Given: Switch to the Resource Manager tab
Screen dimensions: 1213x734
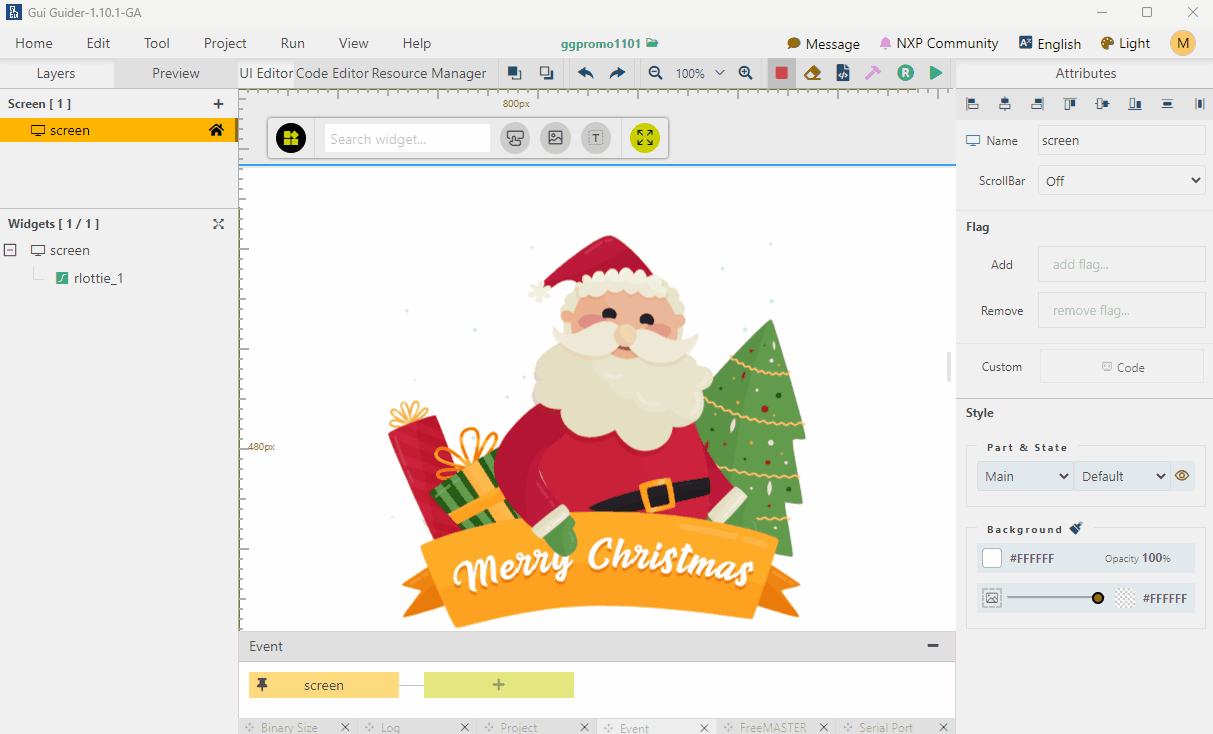Looking at the screenshot, I should [x=429, y=73].
